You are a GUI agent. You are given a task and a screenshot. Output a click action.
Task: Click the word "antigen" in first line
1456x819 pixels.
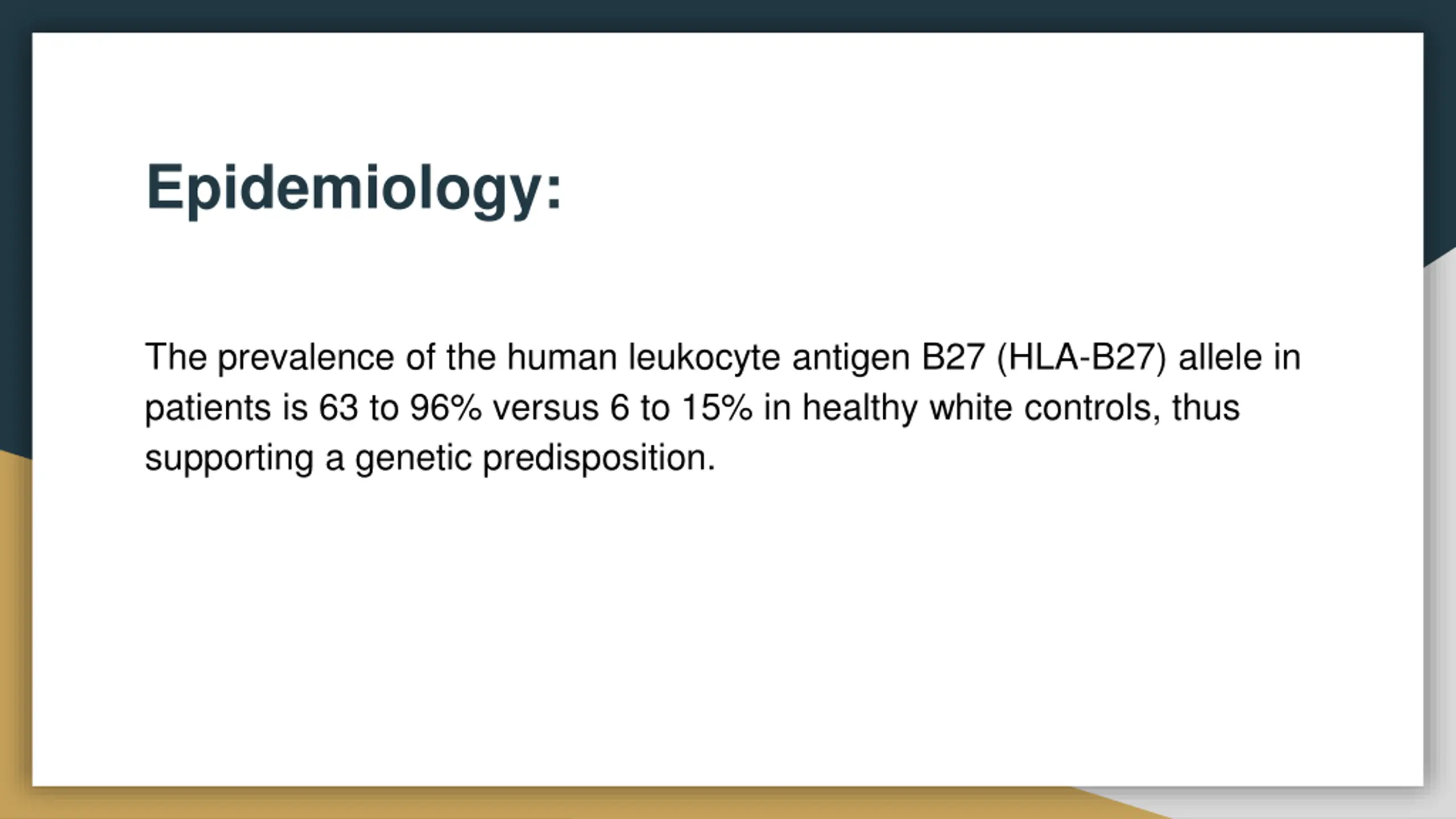[851, 358]
